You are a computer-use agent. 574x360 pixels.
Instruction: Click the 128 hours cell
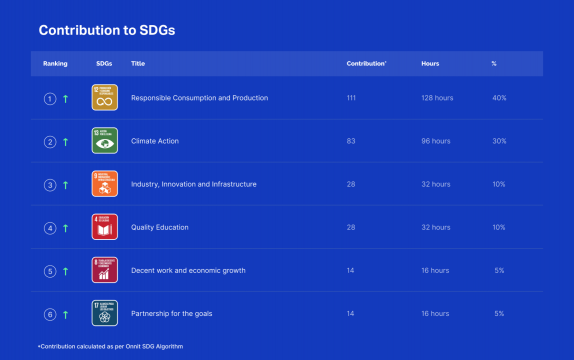437,98
